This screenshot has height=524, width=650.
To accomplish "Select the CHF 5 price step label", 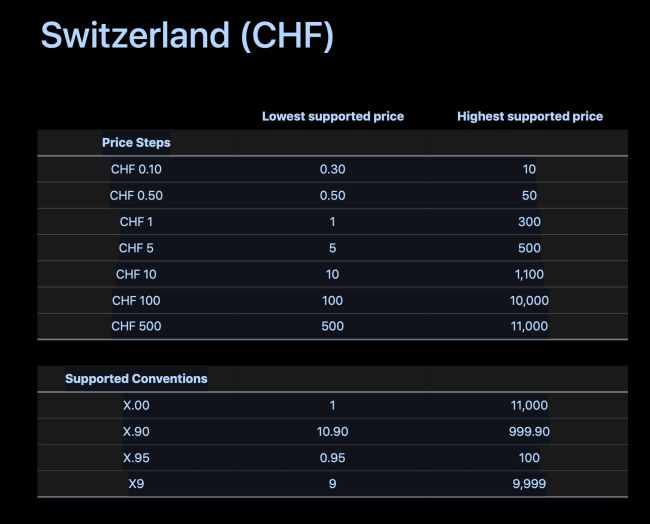I will click(x=136, y=248).
